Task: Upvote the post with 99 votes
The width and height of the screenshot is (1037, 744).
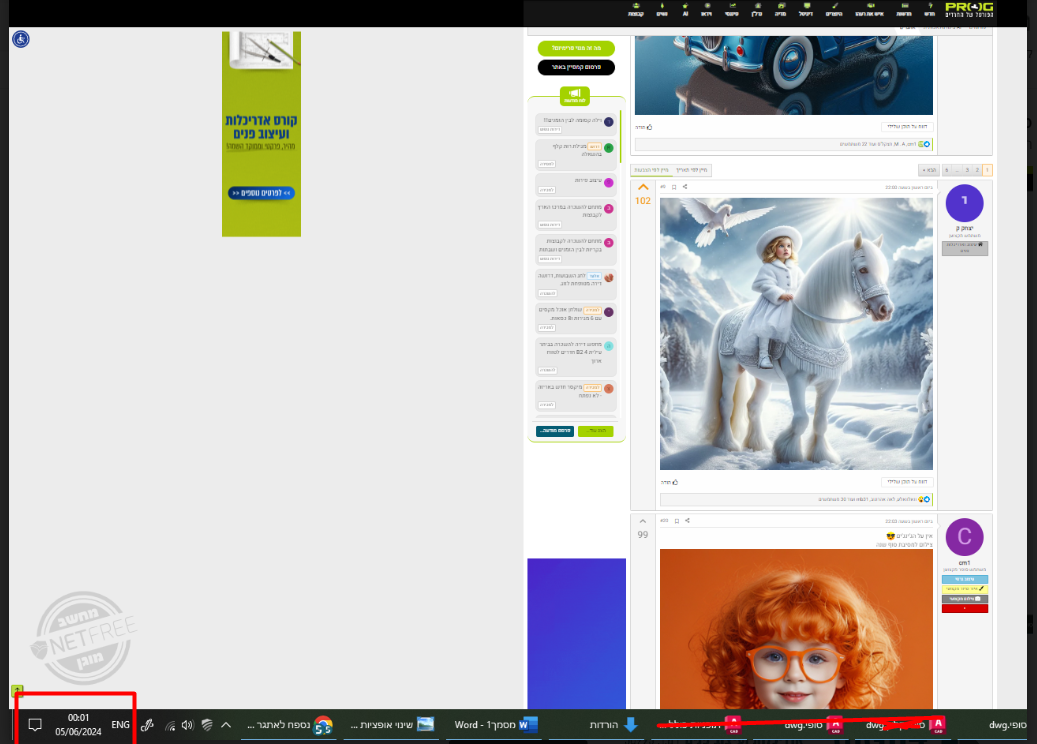Action: [643, 521]
